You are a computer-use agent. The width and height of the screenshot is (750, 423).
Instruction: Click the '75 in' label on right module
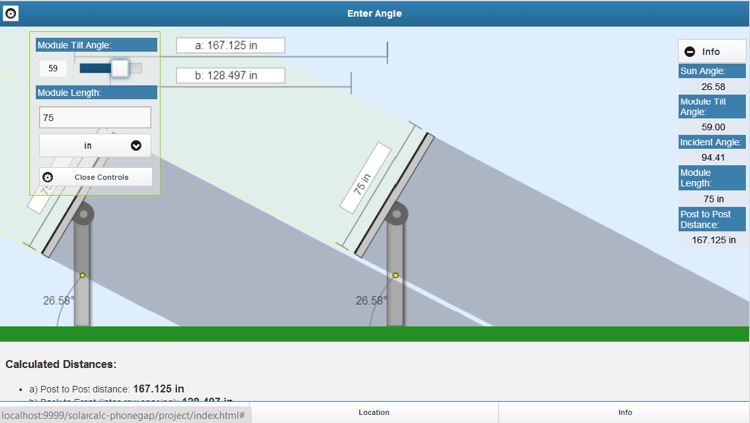click(365, 178)
